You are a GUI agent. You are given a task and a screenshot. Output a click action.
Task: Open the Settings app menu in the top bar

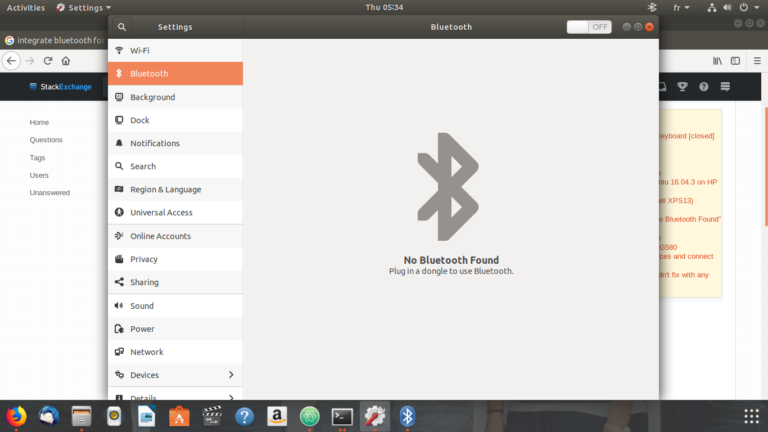pyautogui.click(x=83, y=7)
